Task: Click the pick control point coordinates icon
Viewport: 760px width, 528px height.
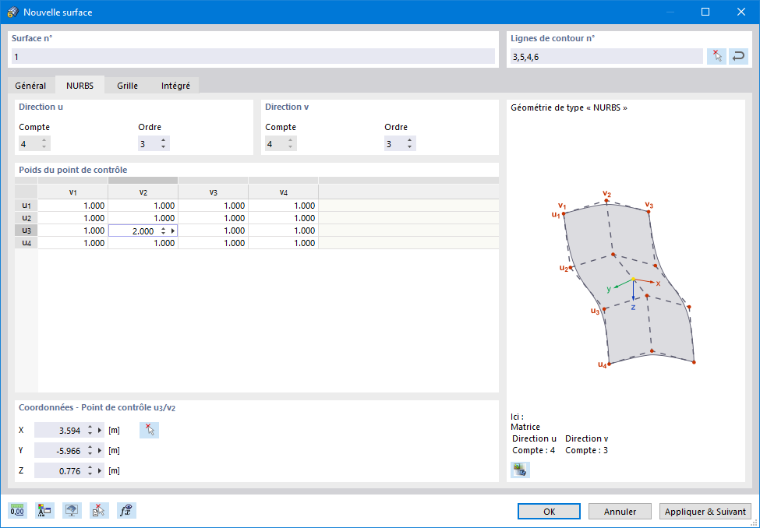Action: (149, 430)
